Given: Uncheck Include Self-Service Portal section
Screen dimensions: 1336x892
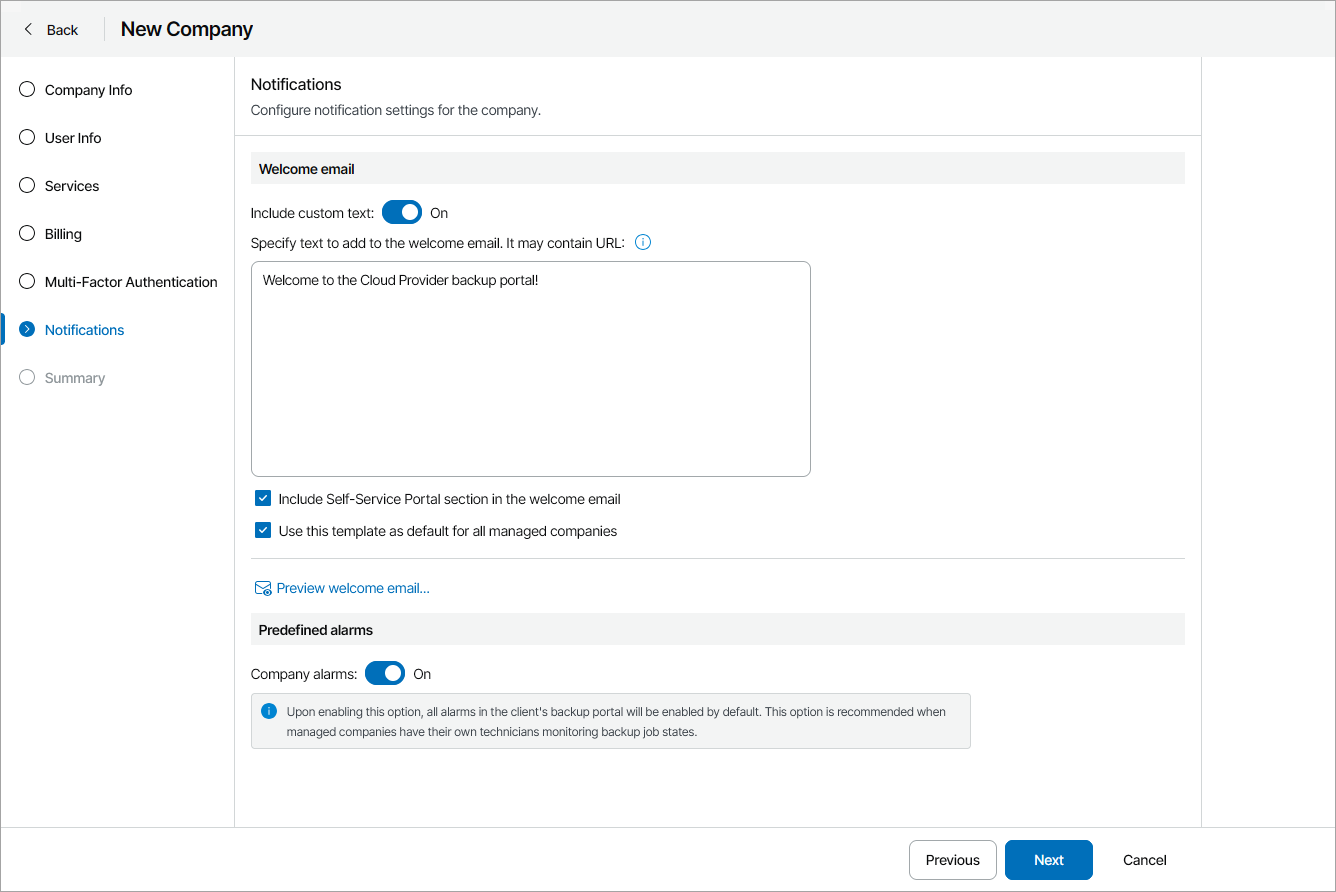Looking at the screenshot, I should coord(262,498).
